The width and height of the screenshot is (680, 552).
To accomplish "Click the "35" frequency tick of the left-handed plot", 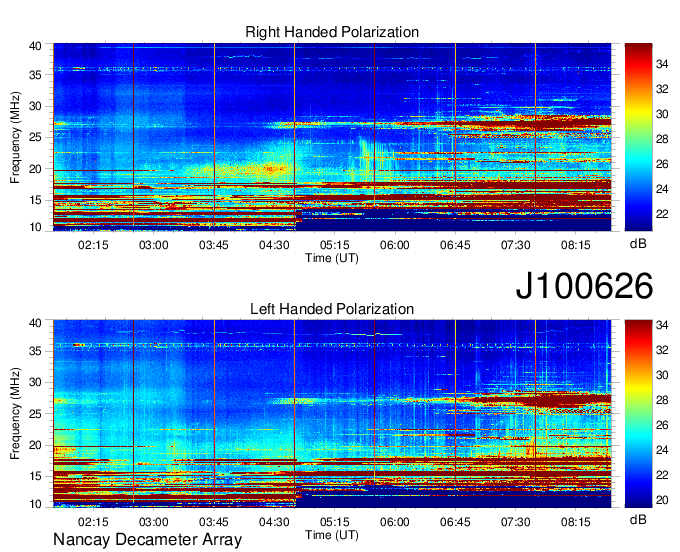I will tap(35, 351).
